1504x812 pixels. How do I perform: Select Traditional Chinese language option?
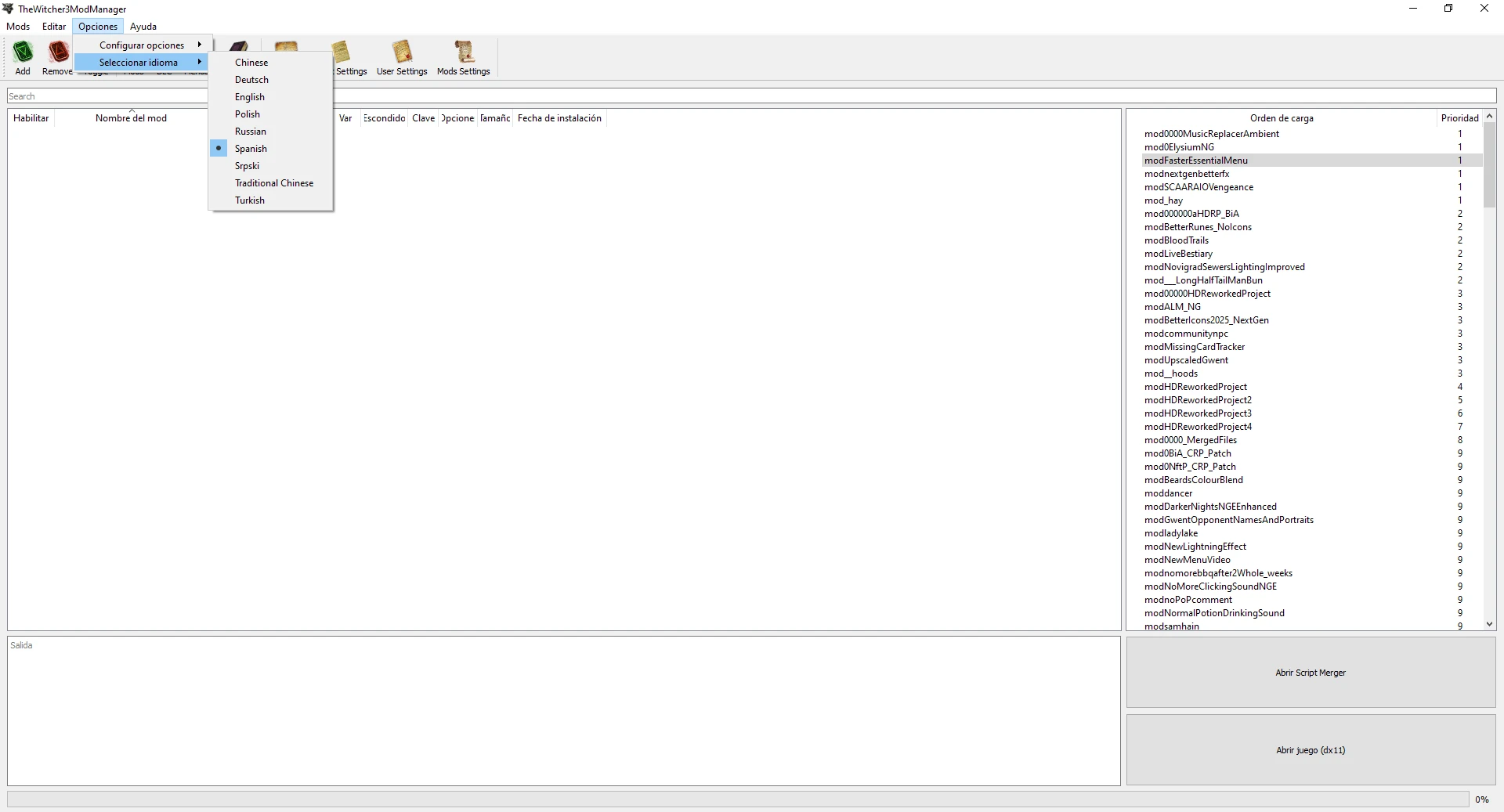[271, 183]
